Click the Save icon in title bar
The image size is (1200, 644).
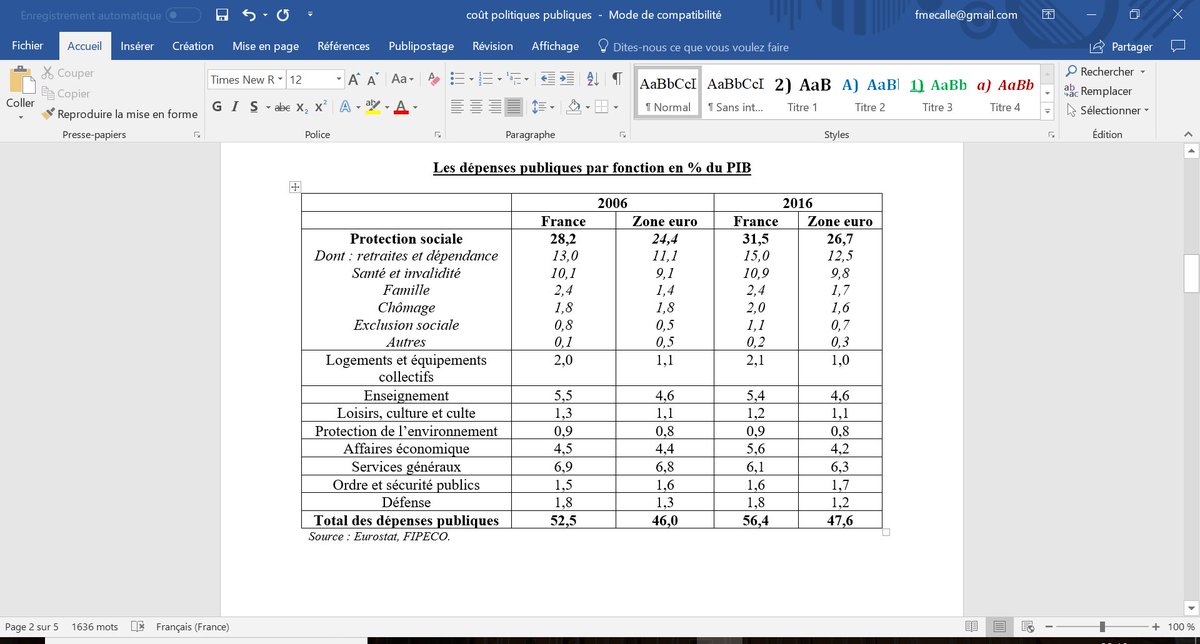(x=221, y=15)
